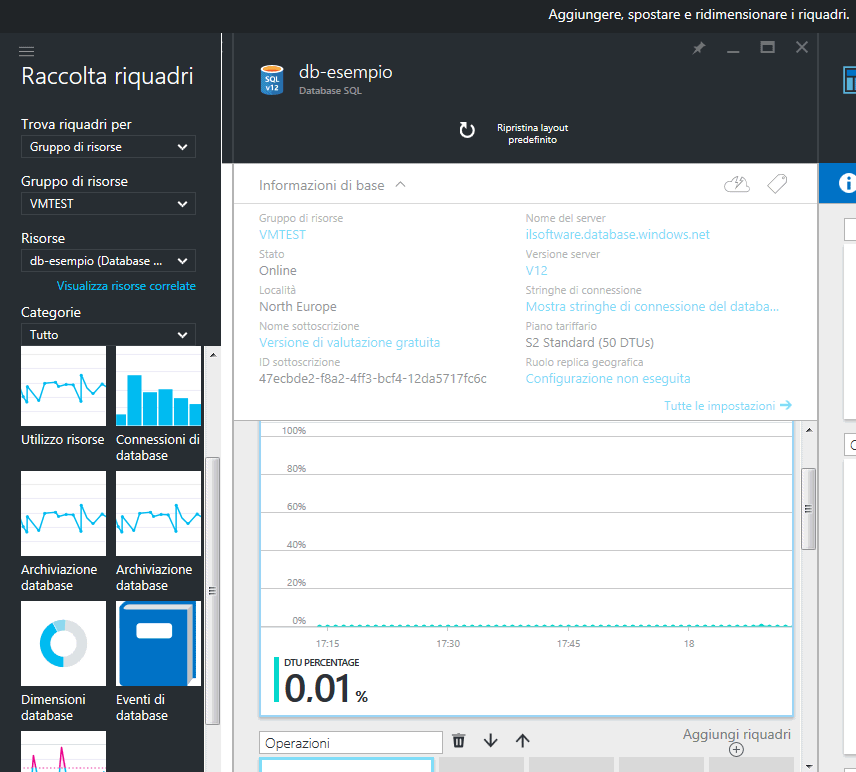Move the Operazioni section down
The image size is (856, 772).
pos(490,741)
